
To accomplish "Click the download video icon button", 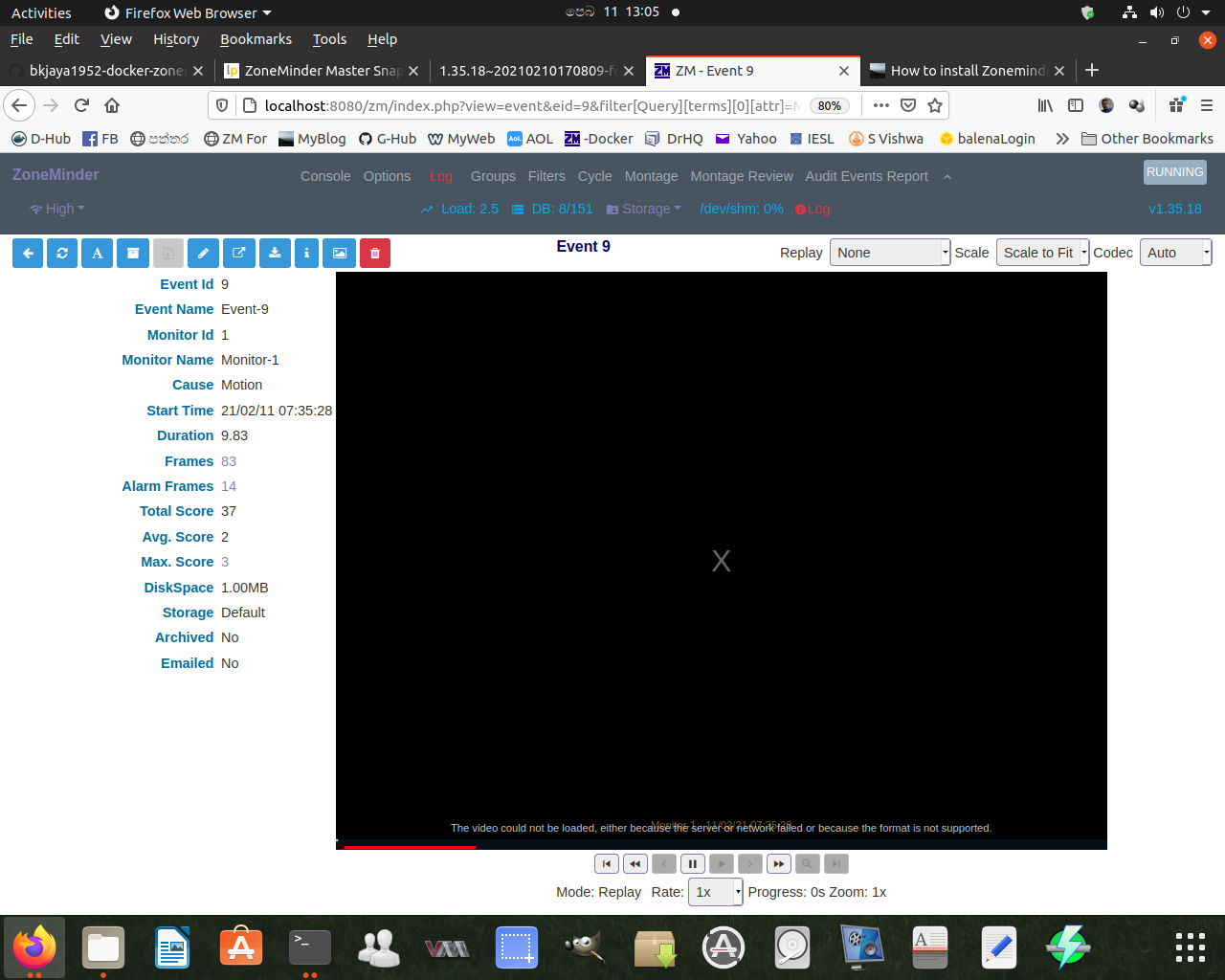I will (x=275, y=254).
